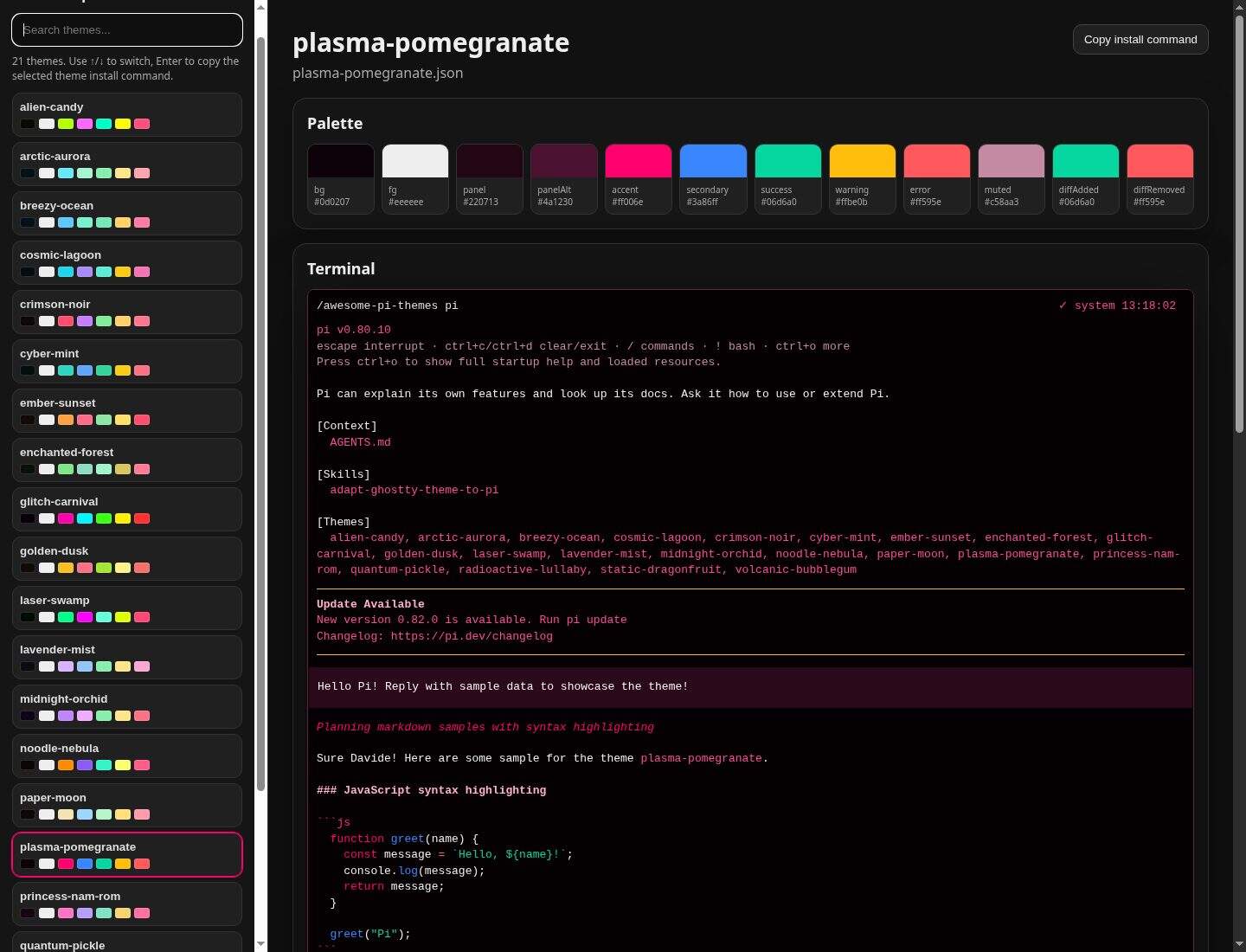Viewport: 1246px width, 952px height.
Task: Pick the warning #ffbe0b palette swatch
Action: coord(863,178)
